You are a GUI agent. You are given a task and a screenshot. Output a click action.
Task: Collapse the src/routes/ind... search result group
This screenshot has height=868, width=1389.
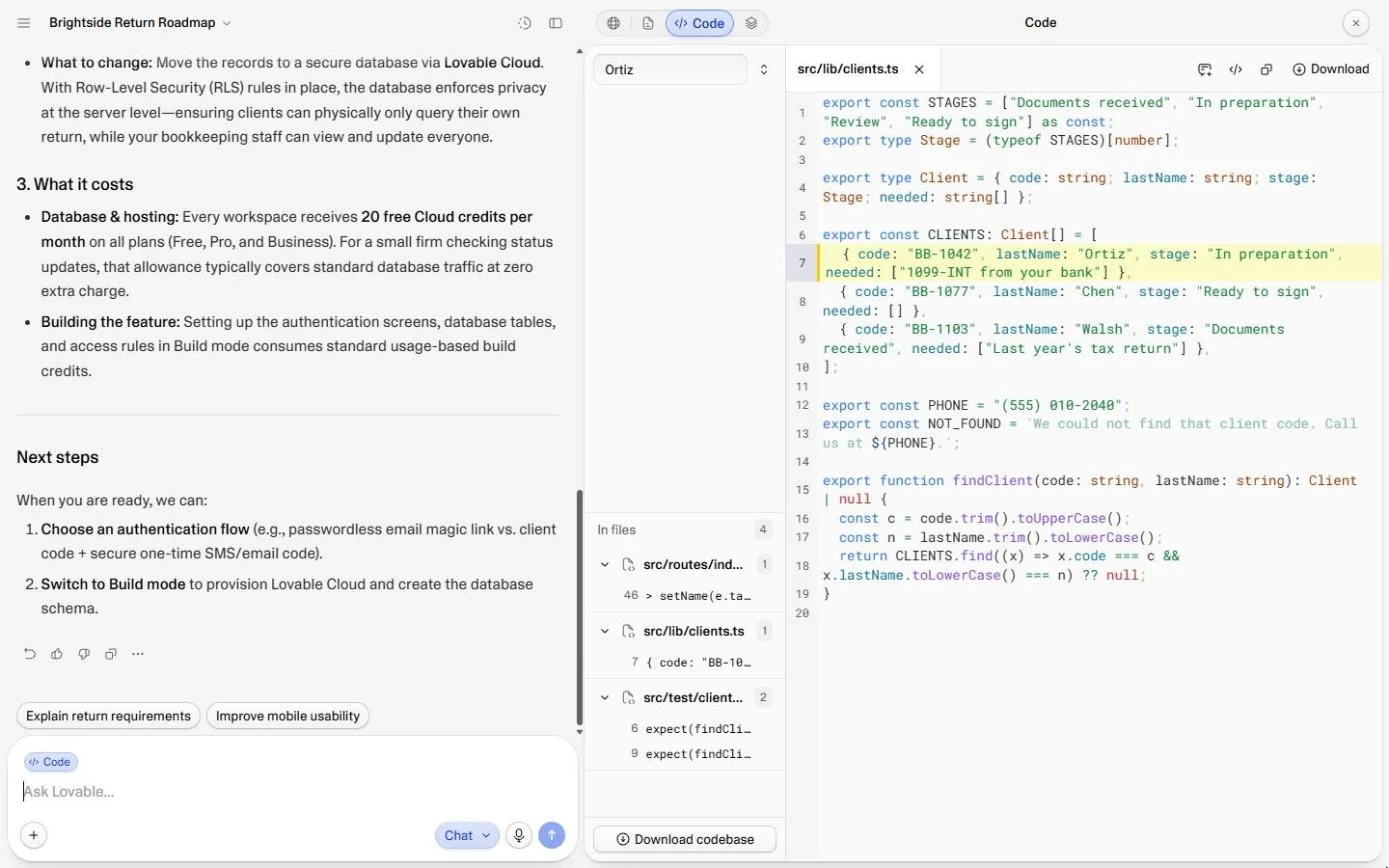605,564
